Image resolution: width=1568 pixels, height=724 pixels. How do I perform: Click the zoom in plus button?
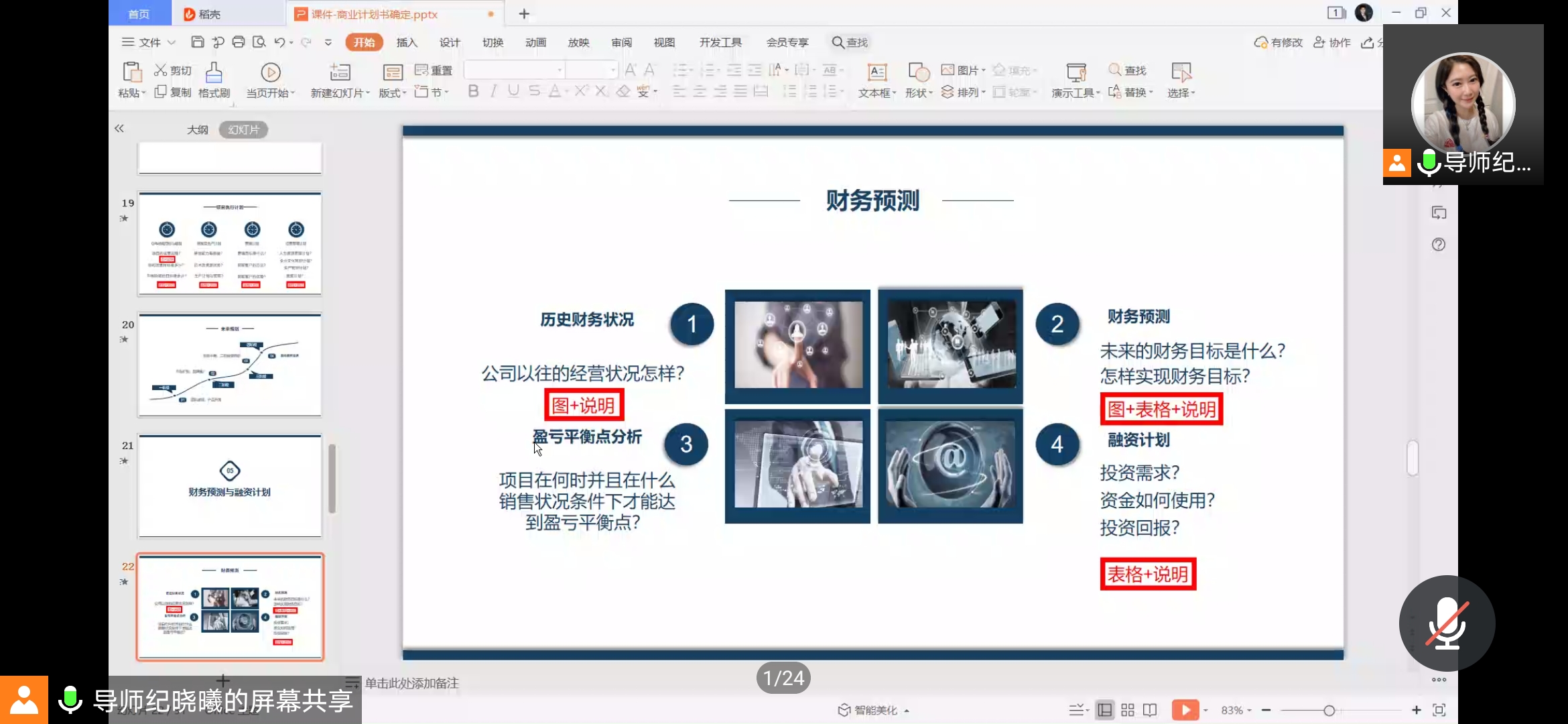click(1416, 710)
